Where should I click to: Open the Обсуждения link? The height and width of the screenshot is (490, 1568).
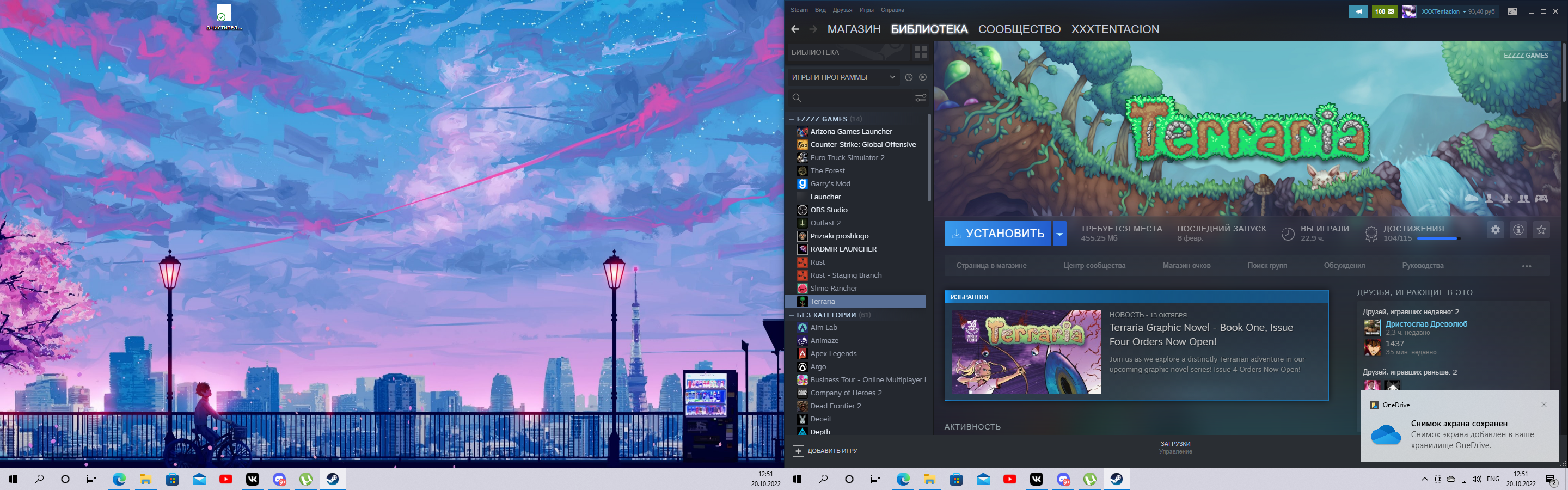coord(1344,266)
